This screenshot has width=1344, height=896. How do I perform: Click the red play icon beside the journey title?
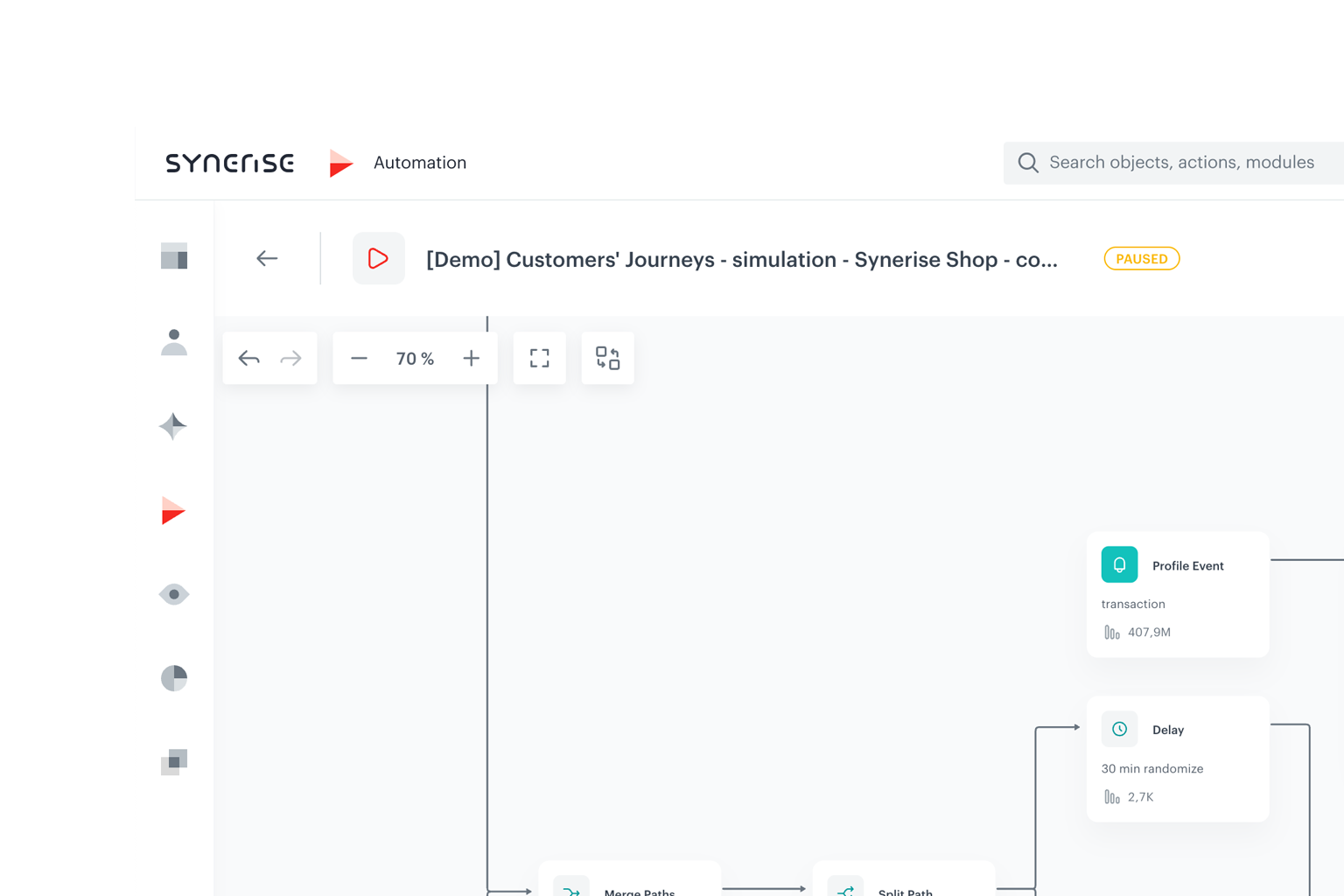click(x=378, y=258)
